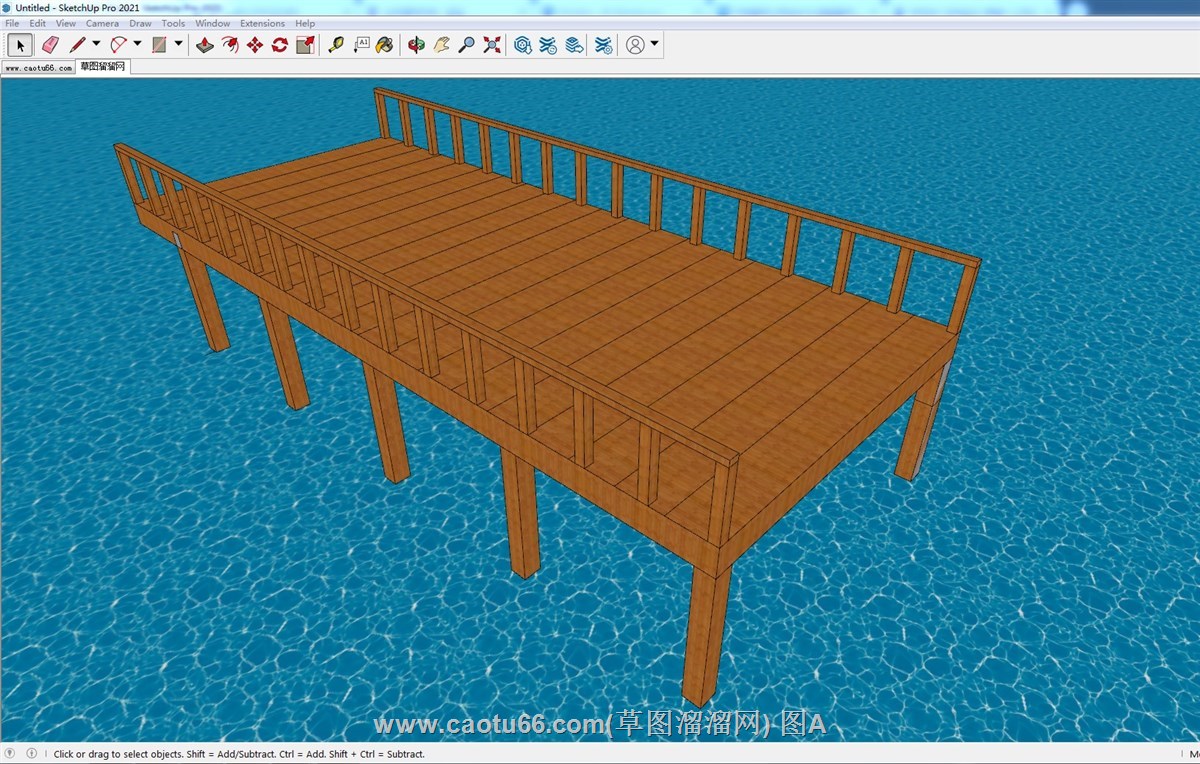Screen dimensions: 1200x764
Task: Open the Draw menu
Action: pyautogui.click(x=141, y=23)
